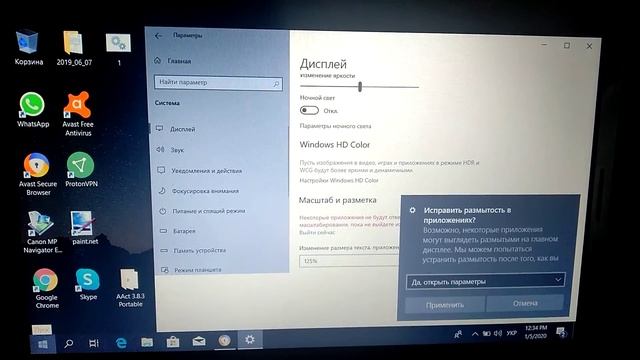This screenshot has width=640, height=360.
Task: Open the desktop icon labeled 1
Action: (x=118, y=49)
